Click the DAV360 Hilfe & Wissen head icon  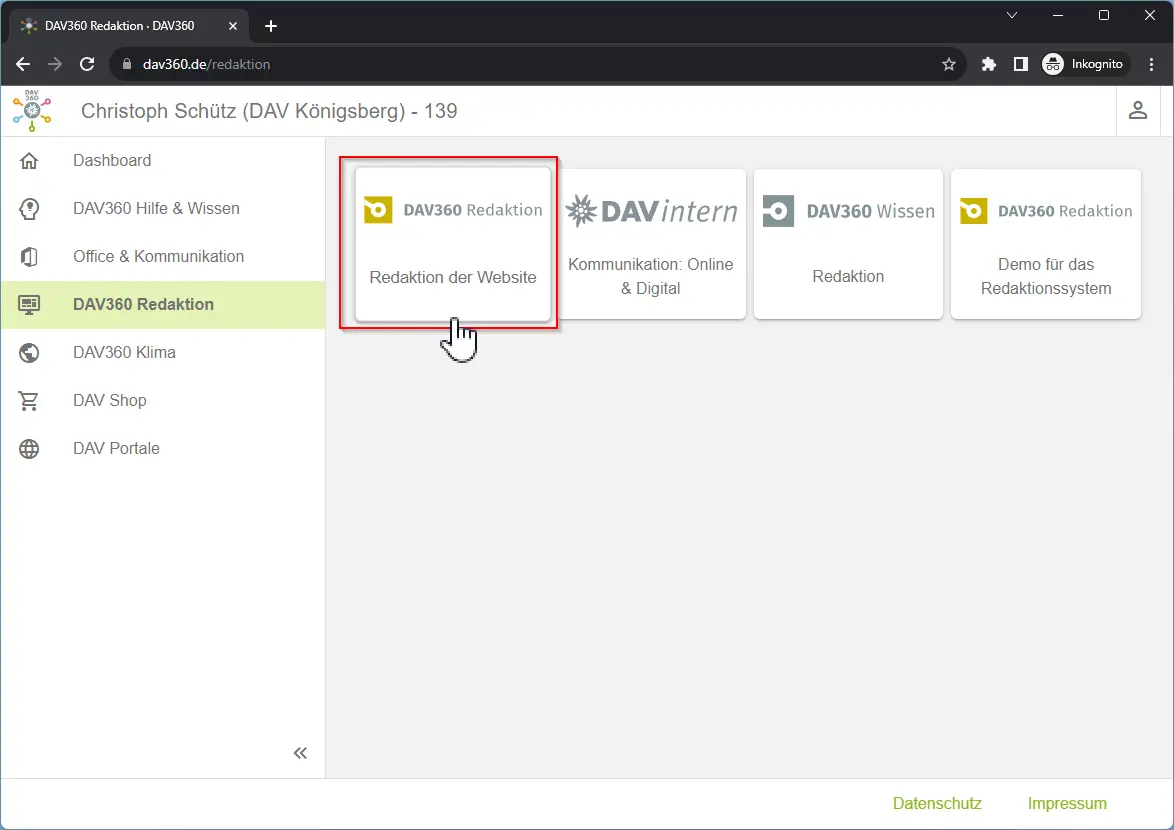tap(29, 209)
